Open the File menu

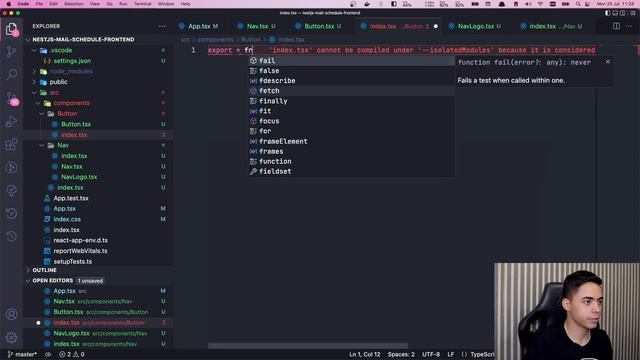coord(39,4)
